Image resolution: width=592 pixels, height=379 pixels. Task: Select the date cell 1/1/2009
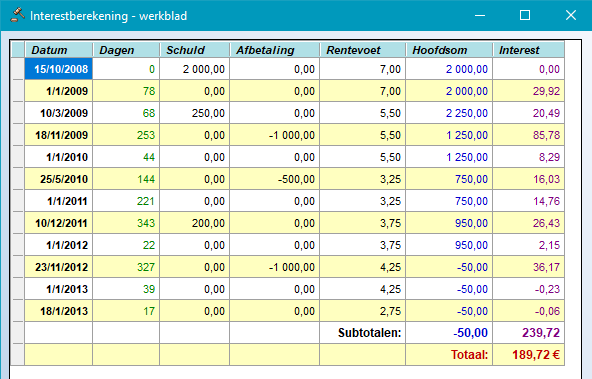tap(59, 91)
